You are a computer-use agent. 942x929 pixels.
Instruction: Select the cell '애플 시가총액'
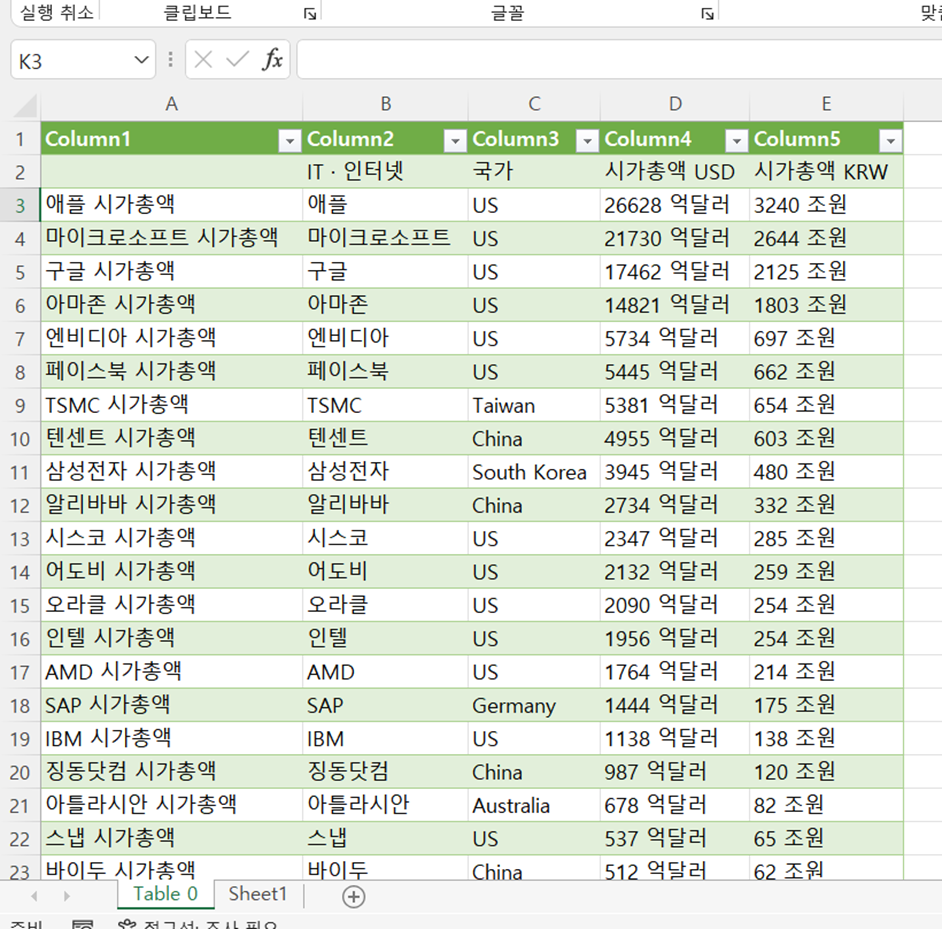pos(172,205)
